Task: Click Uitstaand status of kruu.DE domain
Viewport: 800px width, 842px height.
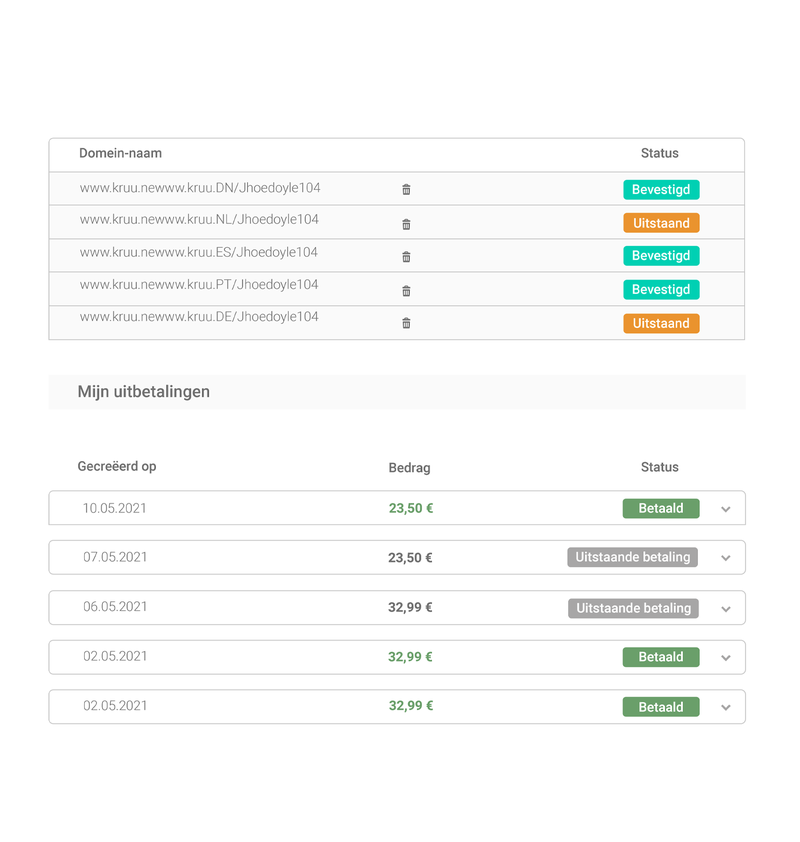Action: click(661, 323)
